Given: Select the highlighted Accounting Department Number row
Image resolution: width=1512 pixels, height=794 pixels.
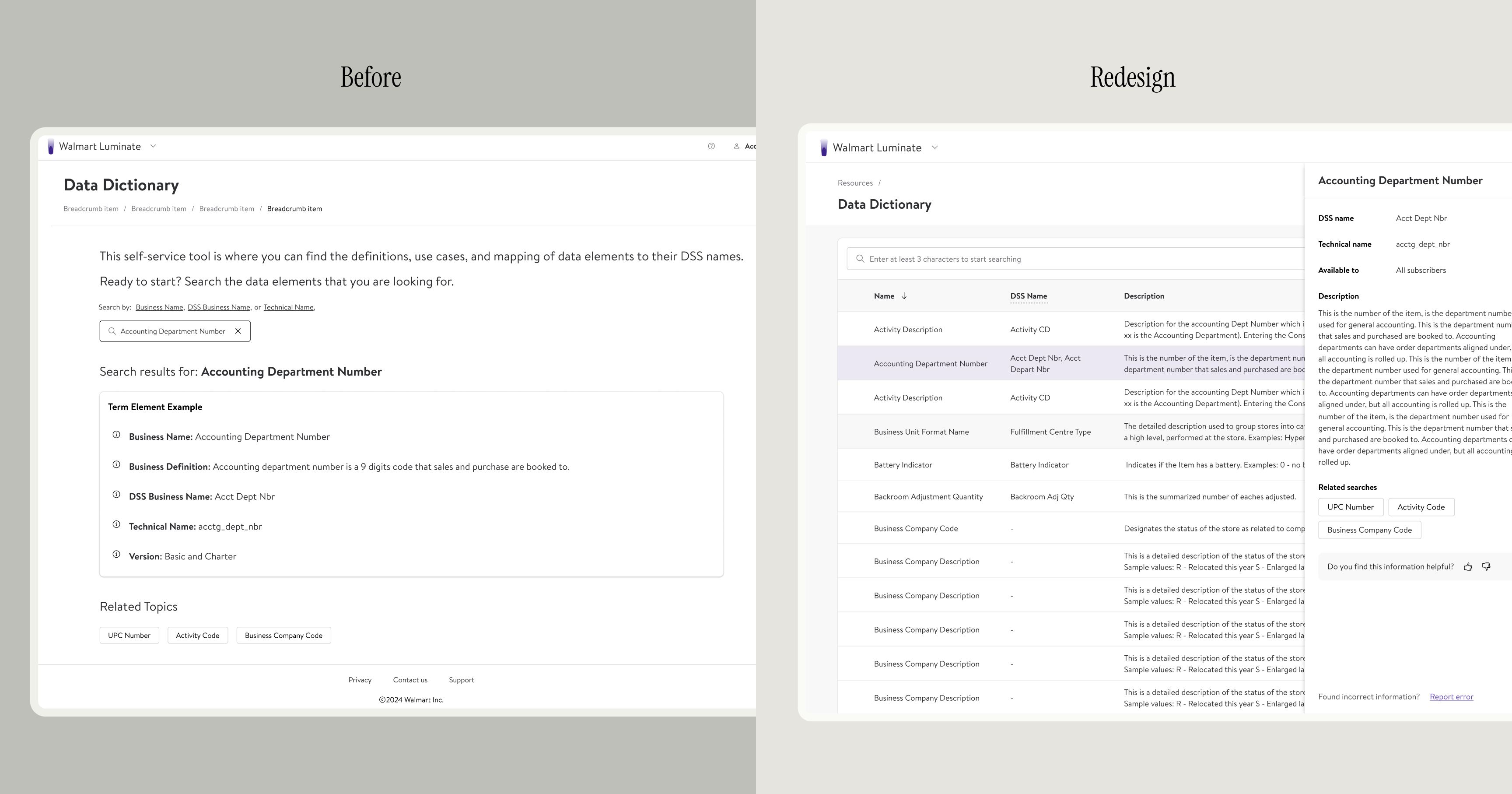Looking at the screenshot, I should click(x=1071, y=364).
